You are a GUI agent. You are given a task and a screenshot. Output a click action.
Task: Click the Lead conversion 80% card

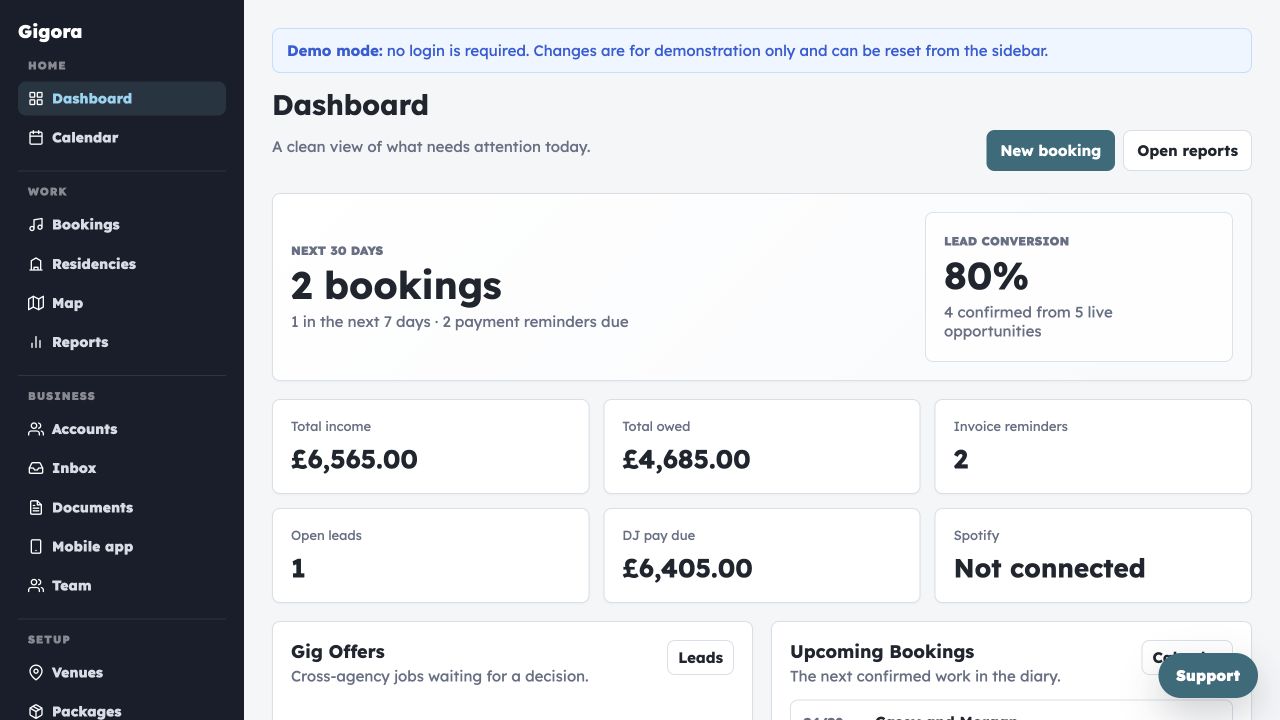pos(1079,287)
